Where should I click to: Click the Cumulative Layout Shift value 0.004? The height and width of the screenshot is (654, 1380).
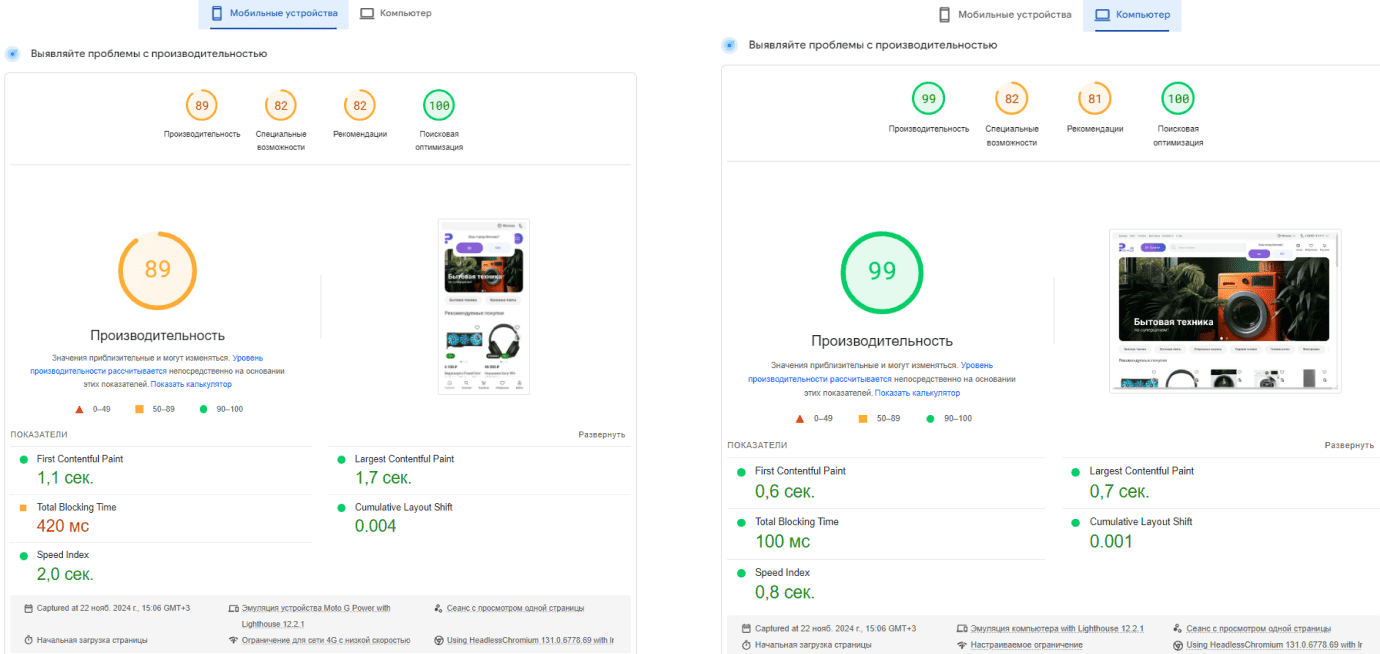[x=376, y=526]
